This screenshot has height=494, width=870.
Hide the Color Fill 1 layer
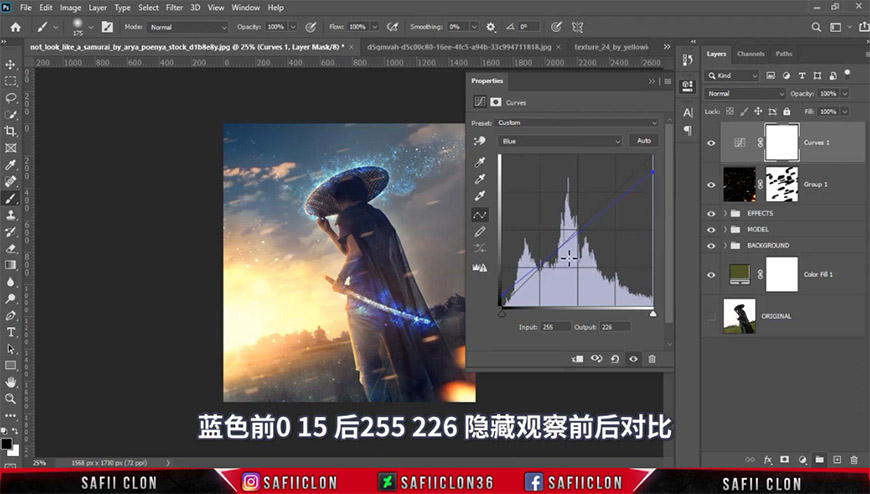pyautogui.click(x=711, y=274)
